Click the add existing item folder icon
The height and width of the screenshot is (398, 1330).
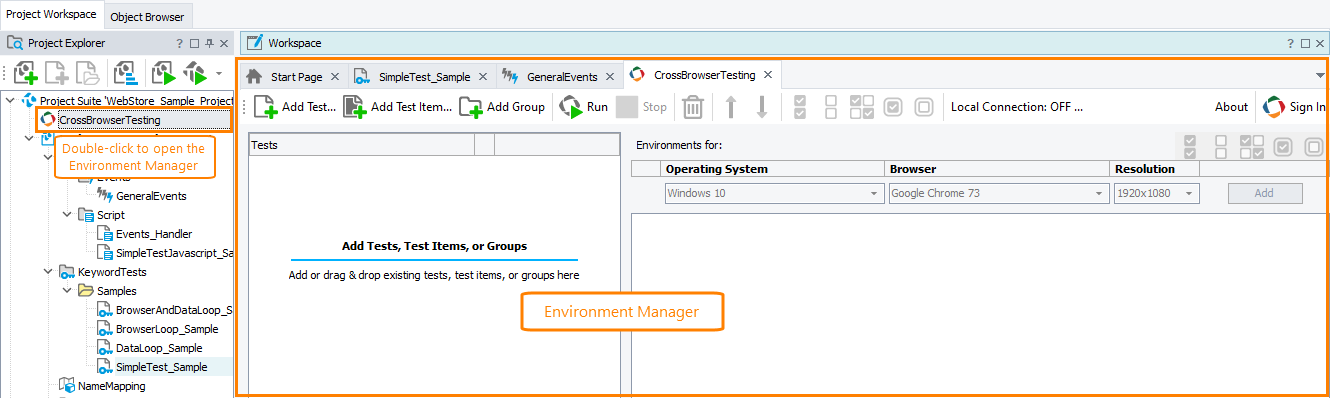click(x=88, y=73)
